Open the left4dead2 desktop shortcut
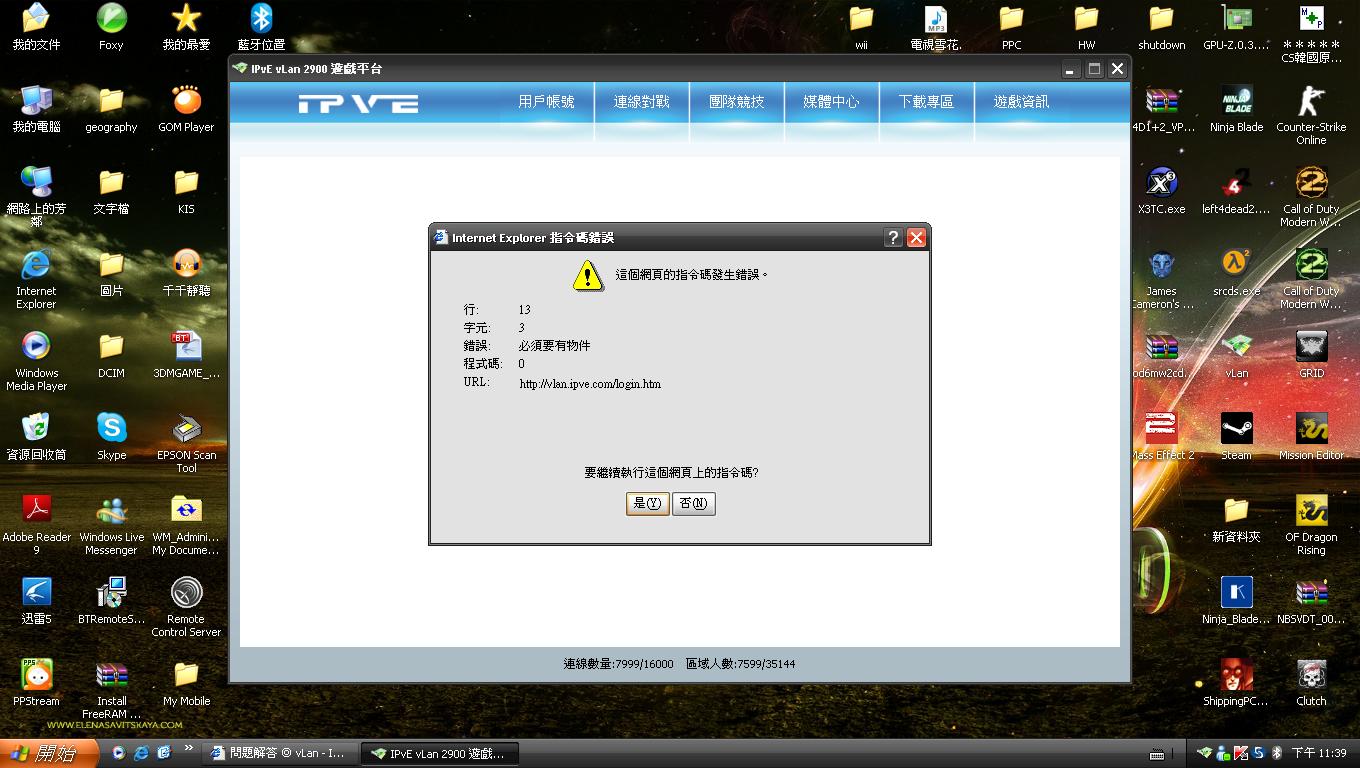 tap(1236, 190)
